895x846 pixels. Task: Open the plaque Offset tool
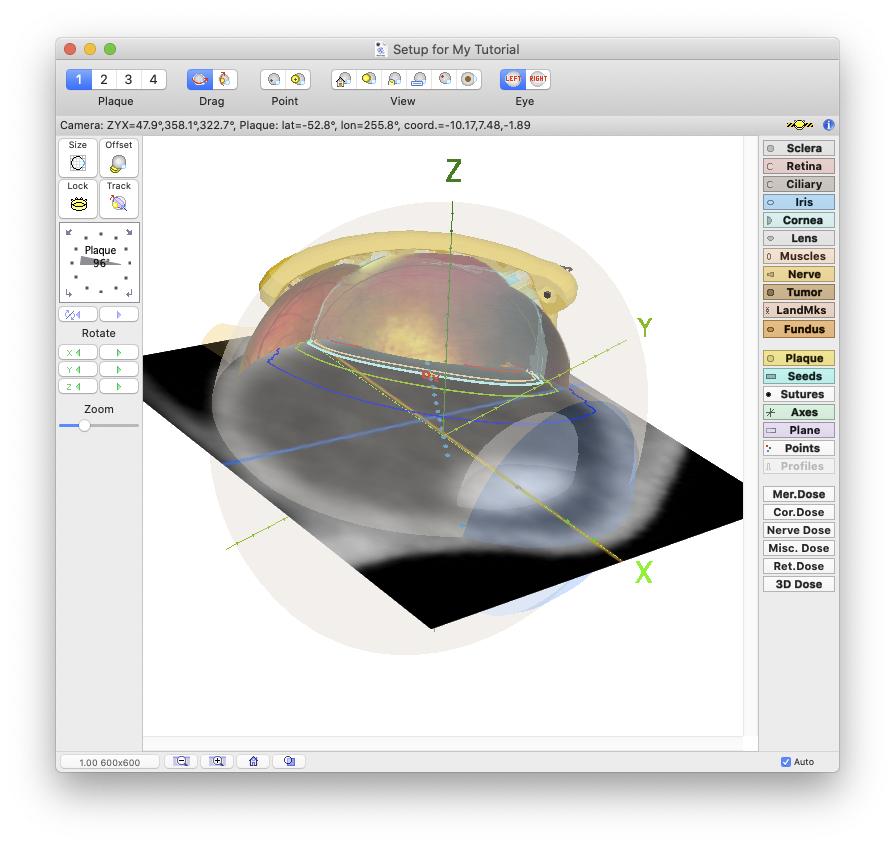pos(119,158)
